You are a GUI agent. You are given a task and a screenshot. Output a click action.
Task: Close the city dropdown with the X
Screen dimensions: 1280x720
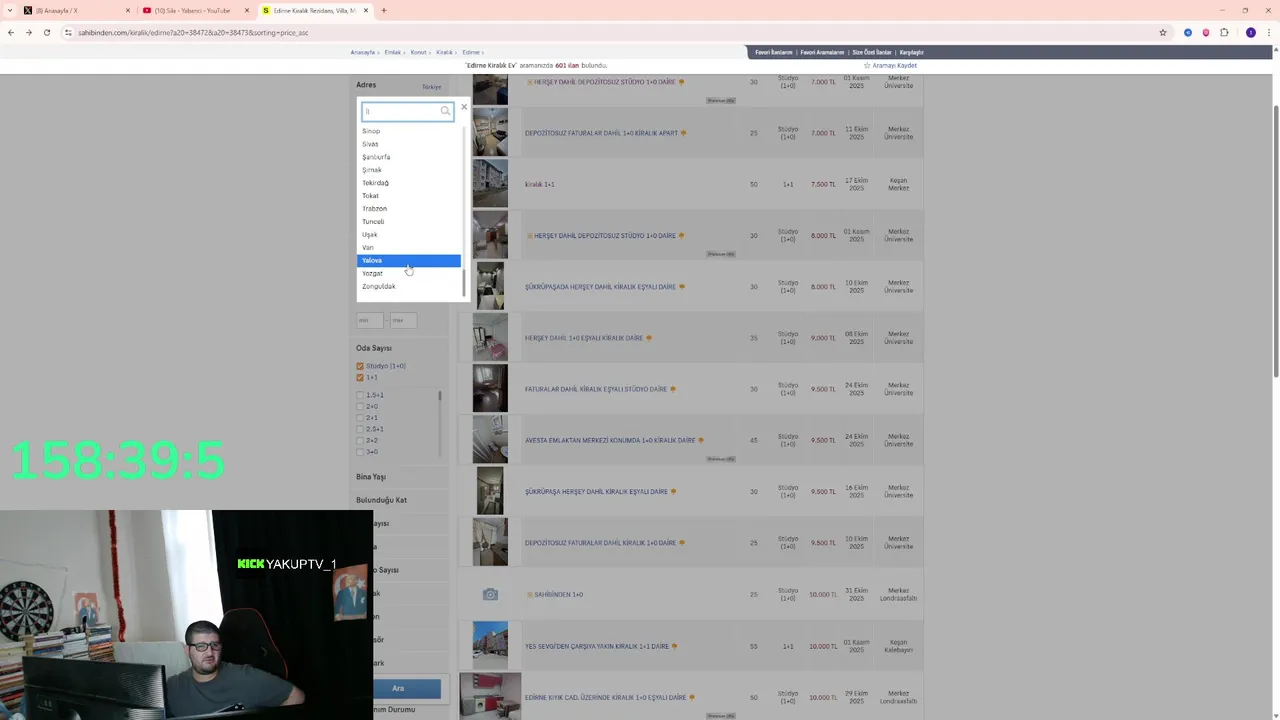click(x=464, y=107)
